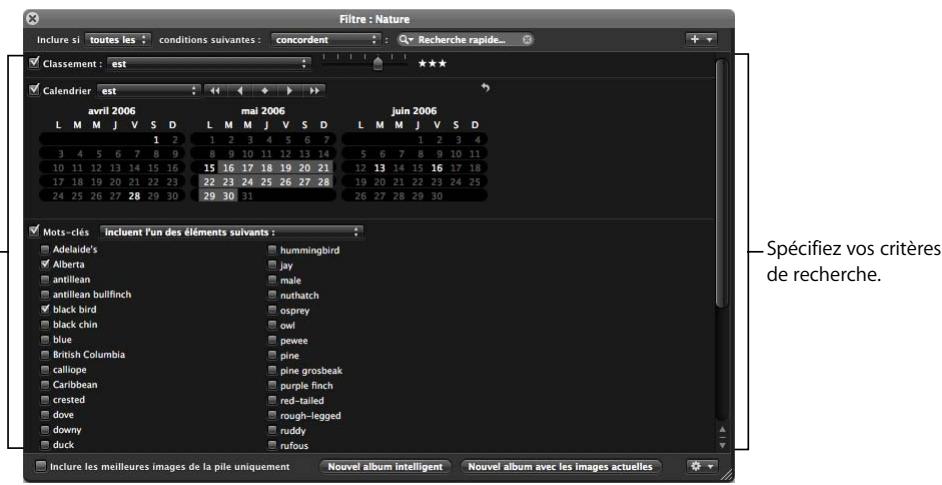Viewport: 942px width, 485px height.
Task: Check the Adelaide's keyword
Action: [x=45, y=249]
